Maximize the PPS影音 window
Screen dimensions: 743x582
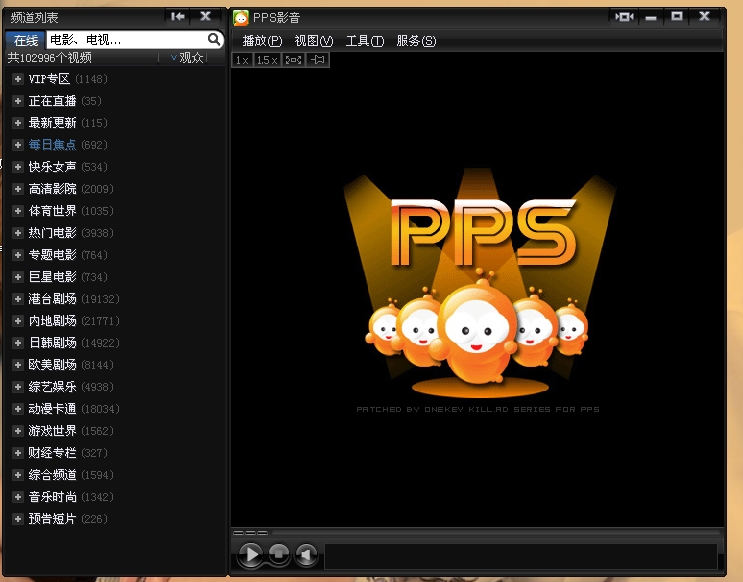coord(677,17)
